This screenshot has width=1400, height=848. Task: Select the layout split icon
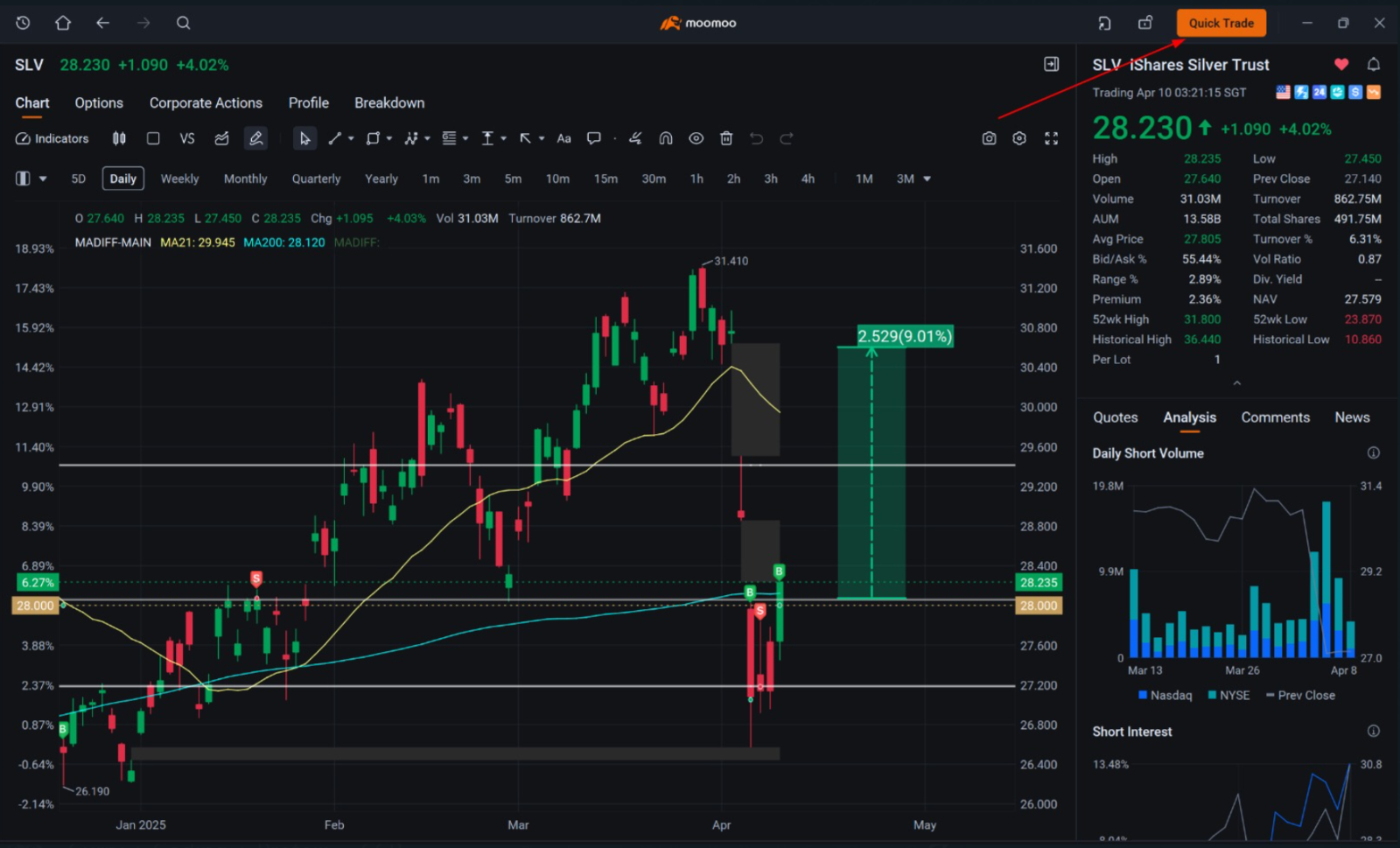coord(23,179)
